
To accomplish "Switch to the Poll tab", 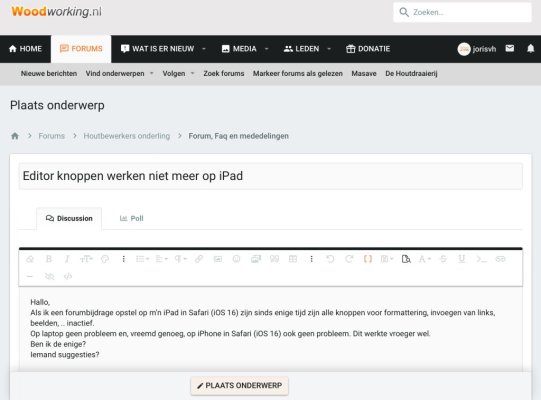I will [131, 218].
